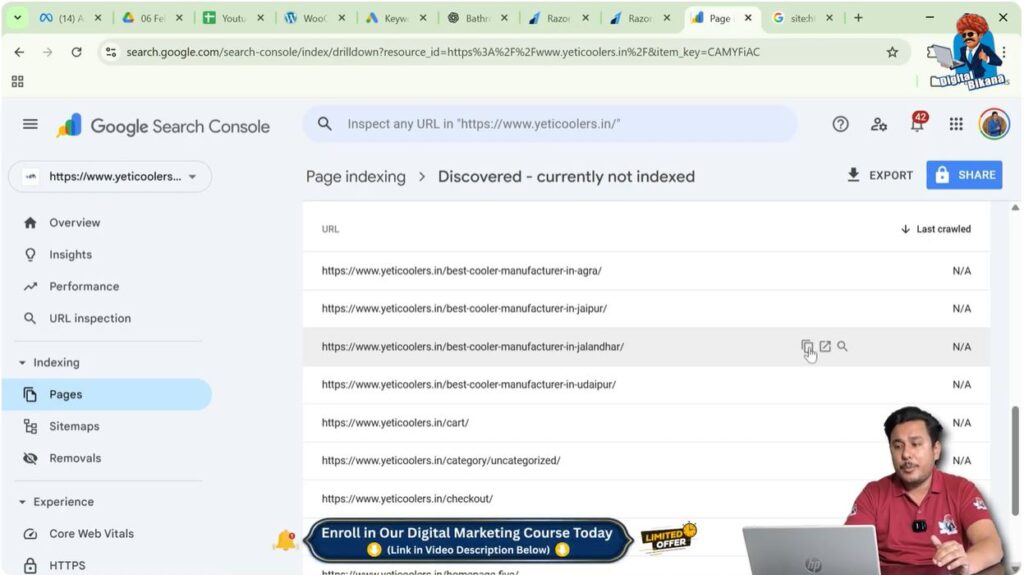Close the Page Search Console tab
1024x575 pixels.
[748, 18]
